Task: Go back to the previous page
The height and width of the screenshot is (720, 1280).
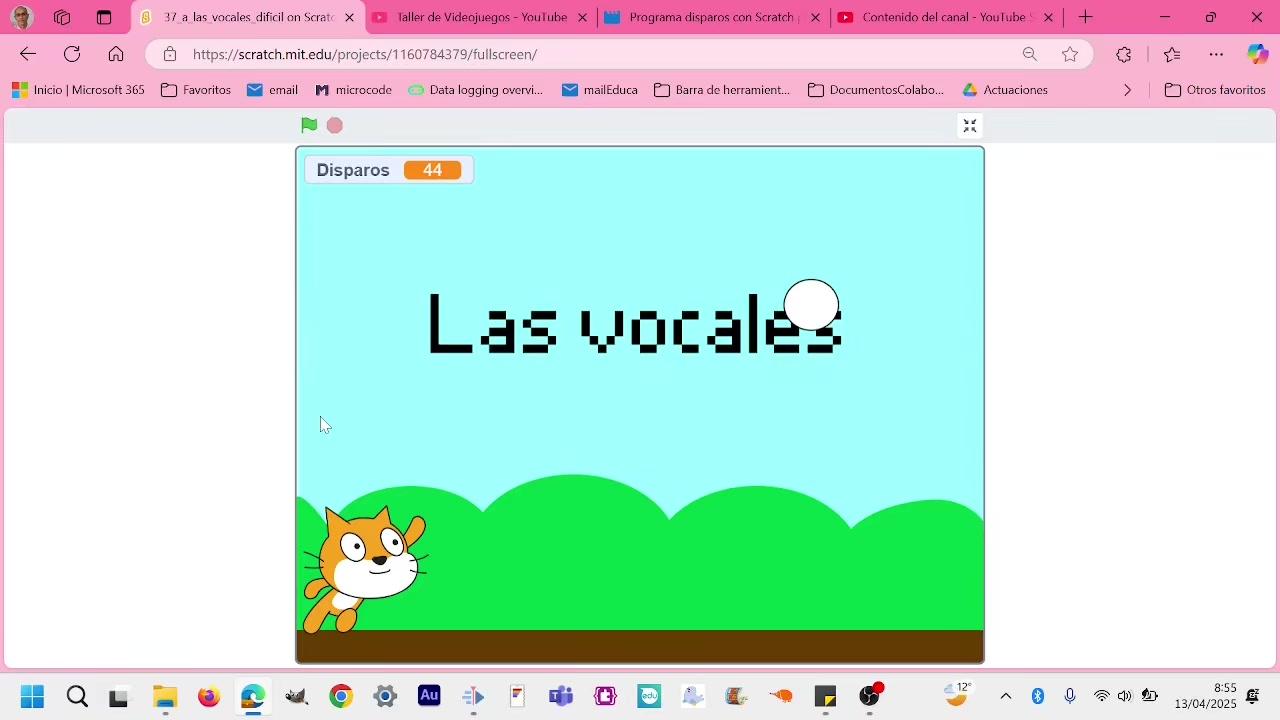Action: [x=28, y=54]
